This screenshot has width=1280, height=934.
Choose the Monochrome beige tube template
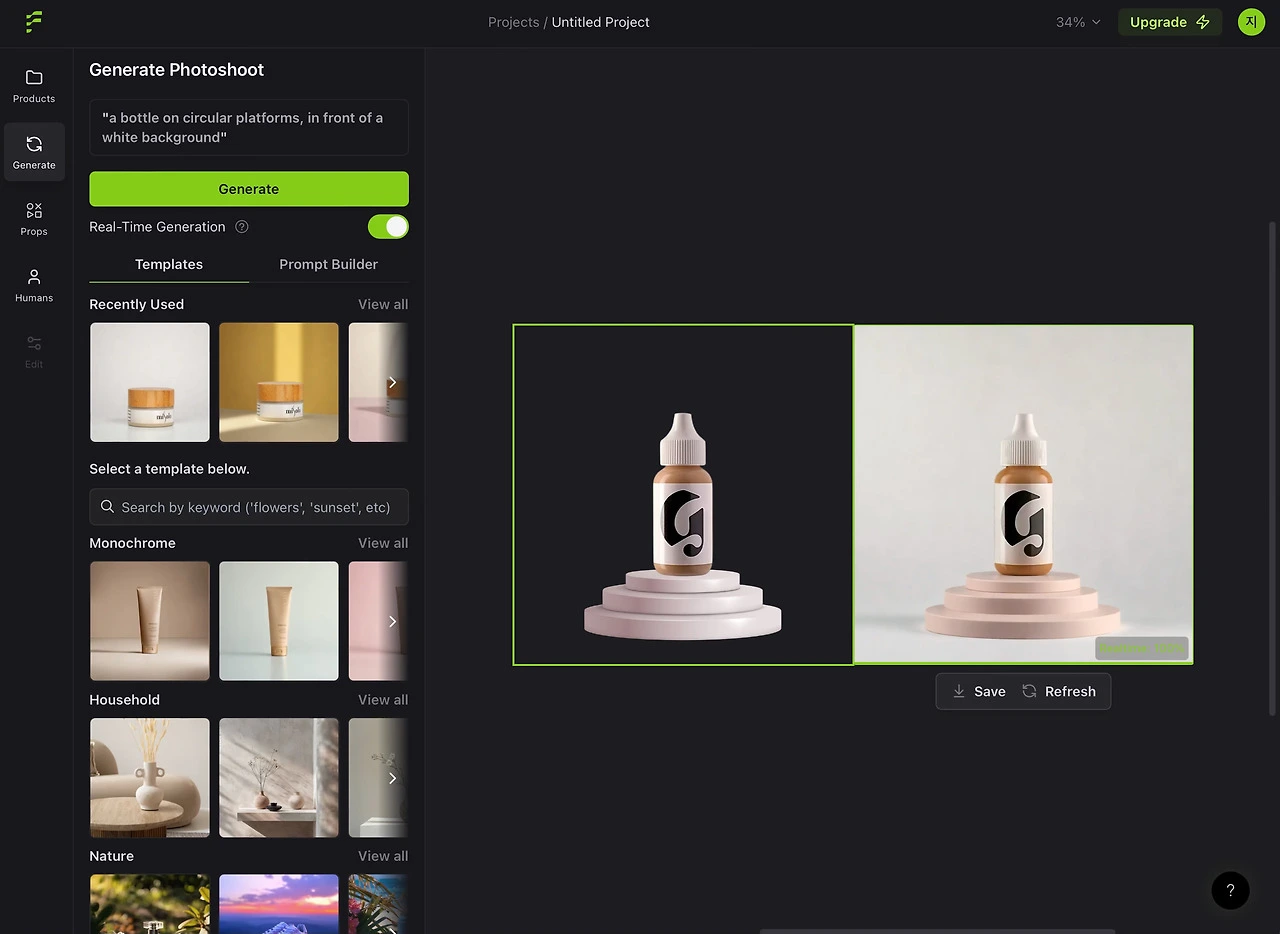click(x=150, y=621)
